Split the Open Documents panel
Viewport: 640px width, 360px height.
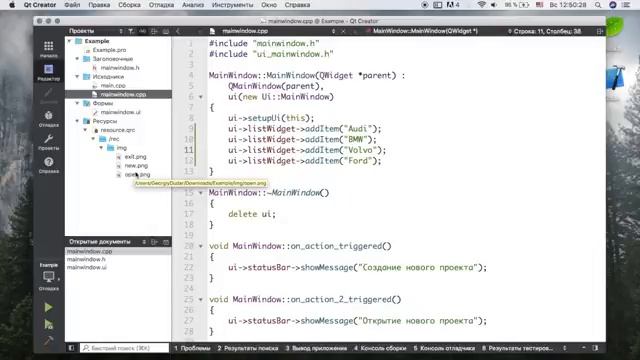154,242
